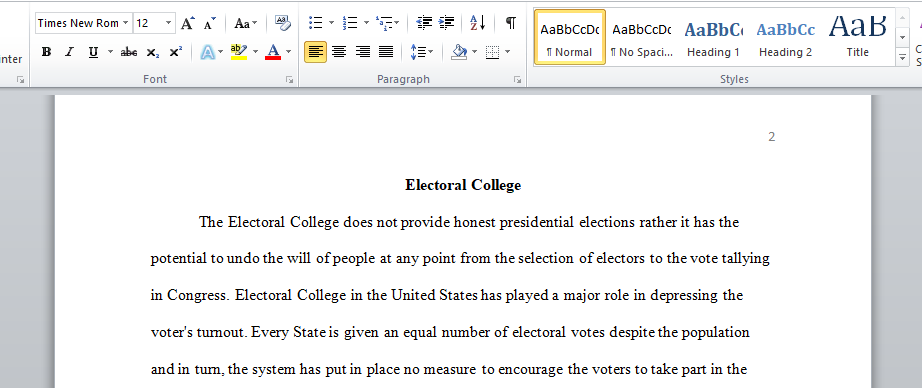The image size is (922, 388).
Task: Click Shrink Font icon
Action: point(209,23)
